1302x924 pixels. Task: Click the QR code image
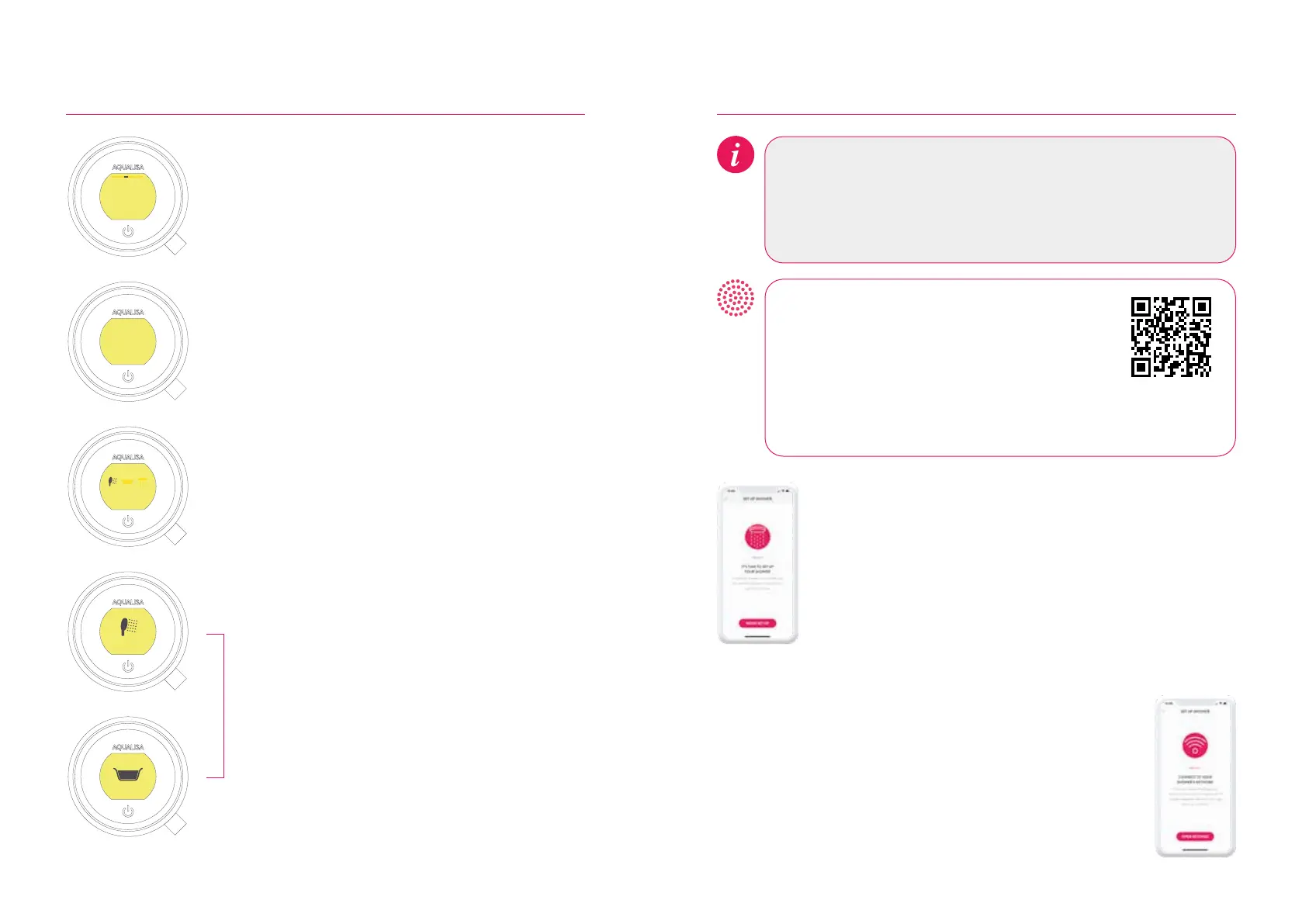click(1171, 337)
